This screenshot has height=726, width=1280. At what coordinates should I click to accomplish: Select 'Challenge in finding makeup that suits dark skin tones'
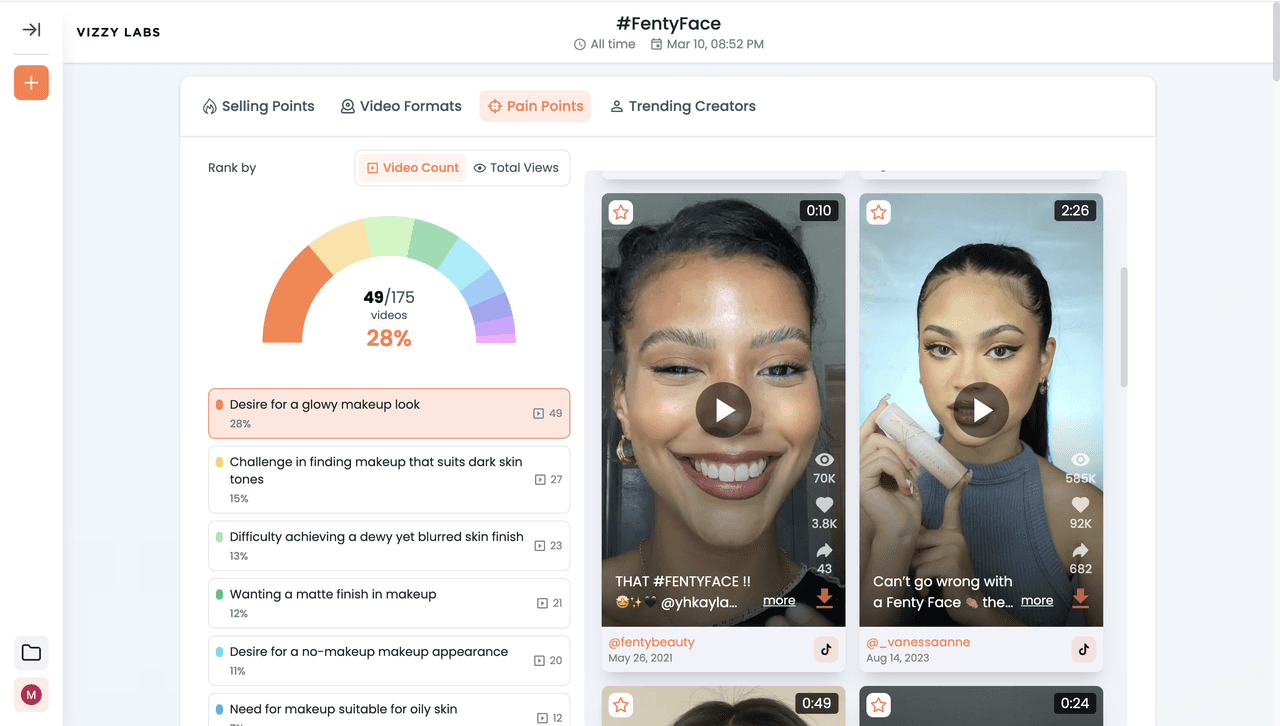click(x=389, y=479)
